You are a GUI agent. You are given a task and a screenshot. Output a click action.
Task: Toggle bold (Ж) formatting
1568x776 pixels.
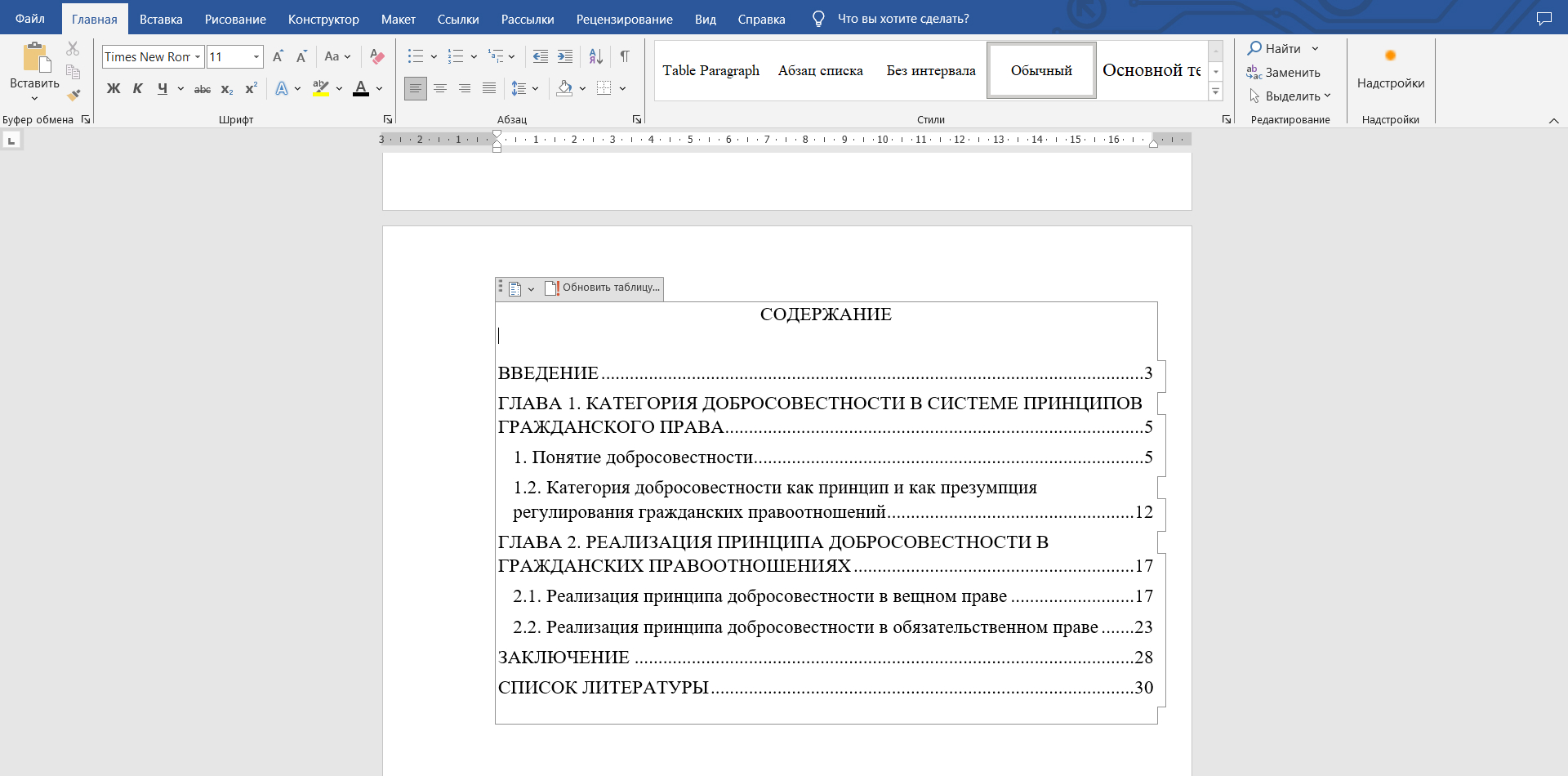coord(114,88)
